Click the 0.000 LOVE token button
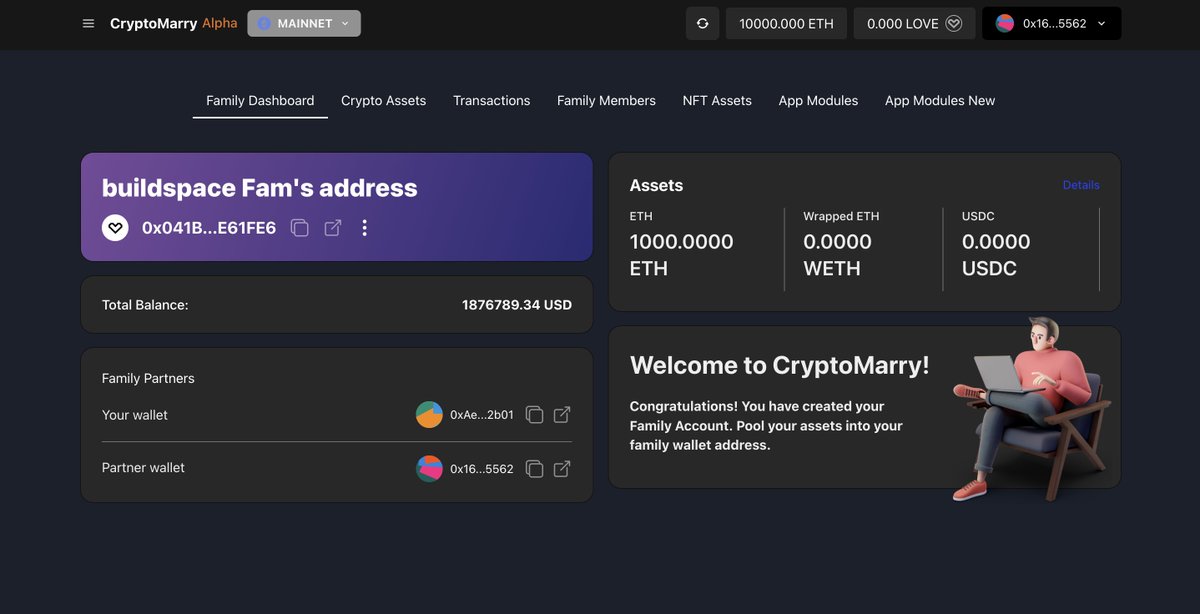Image resolution: width=1200 pixels, height=614 pixels. click(915, 23)
